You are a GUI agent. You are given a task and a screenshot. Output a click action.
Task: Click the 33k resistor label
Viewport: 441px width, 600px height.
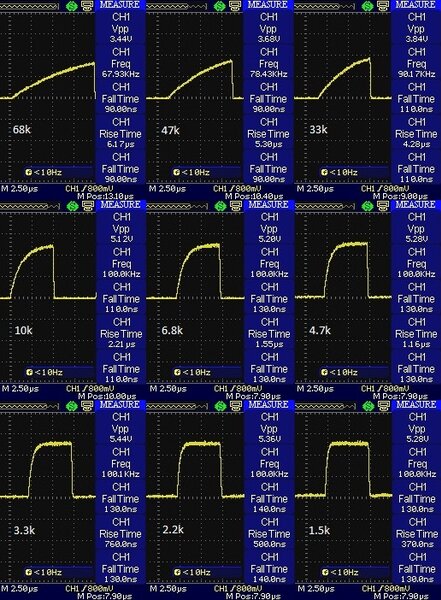coord(318,130)
